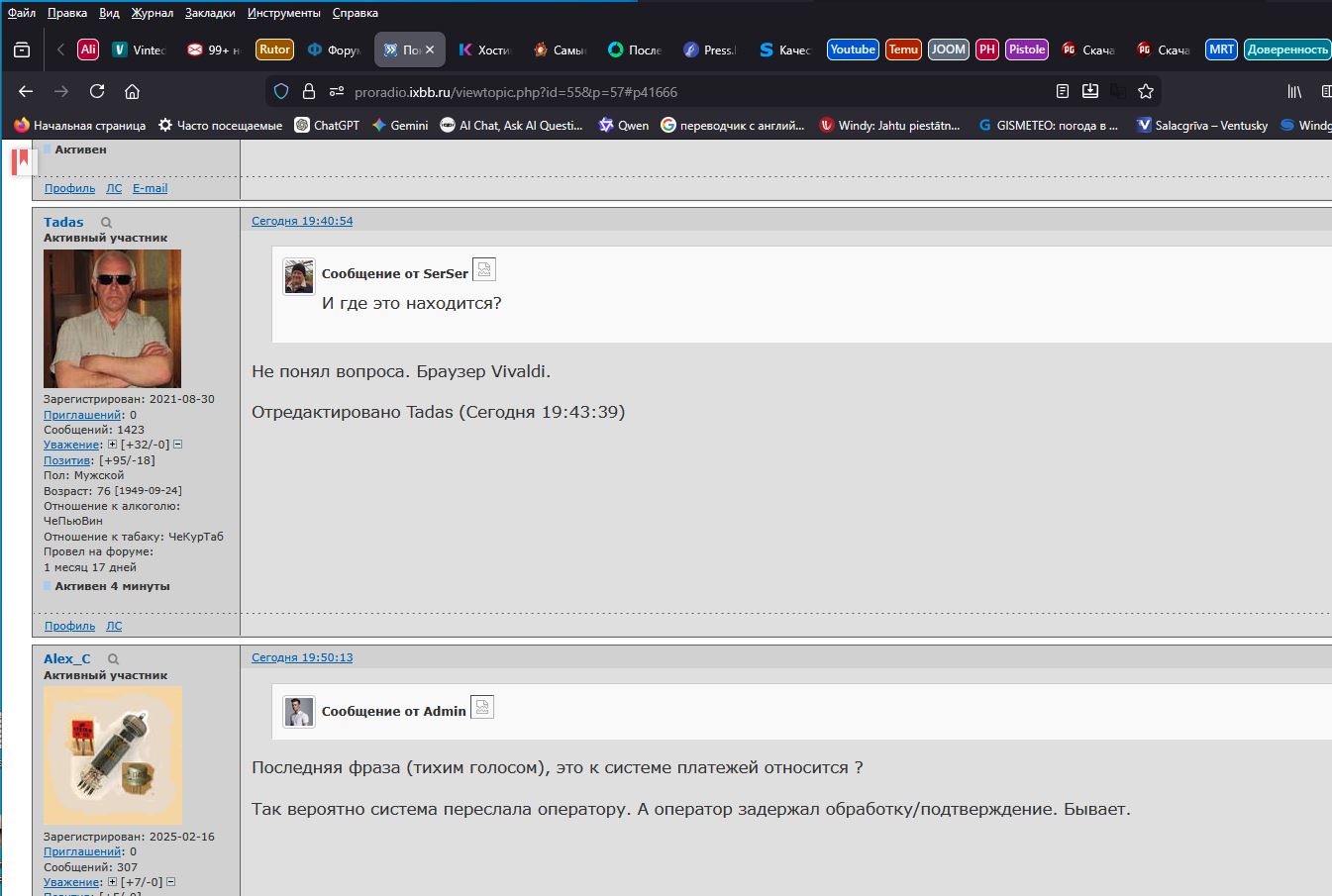Screen dimensions: 1332x896
Task: Click Tadas's avatar photo
Action: point(112,318)
